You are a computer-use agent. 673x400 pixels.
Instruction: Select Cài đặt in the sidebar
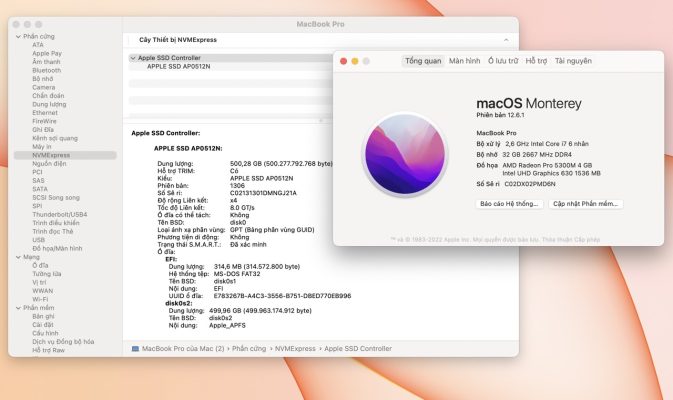pyautogui.click(x=42, y=325)
